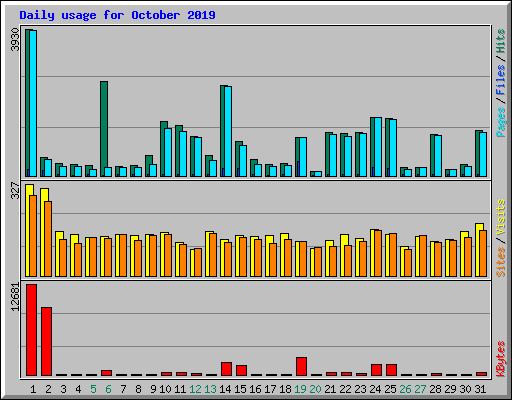Click the 327 visits axis label
The image size is (512, 400).
click(15, 190)
